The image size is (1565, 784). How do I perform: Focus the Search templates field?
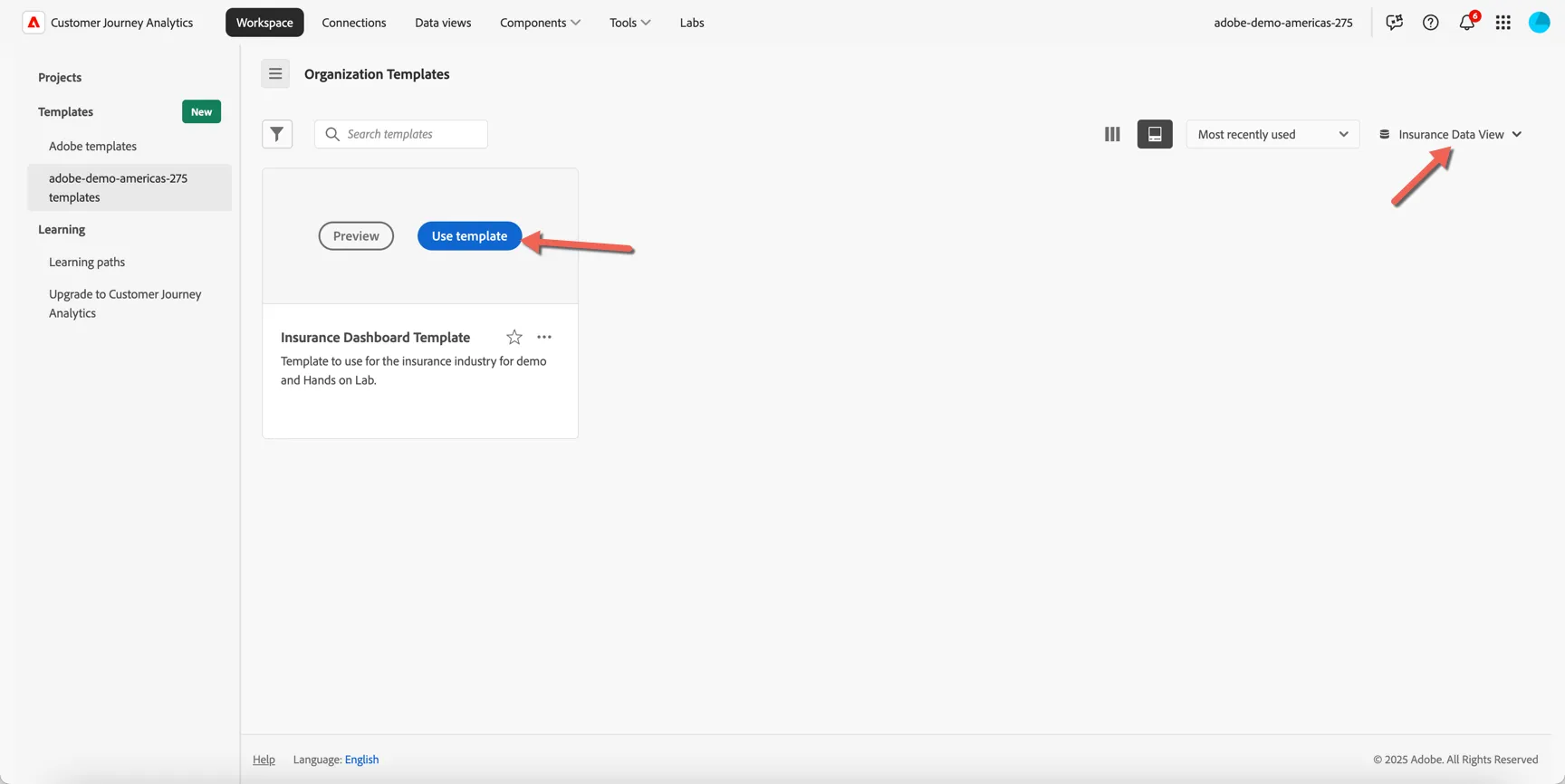point(401,134)
